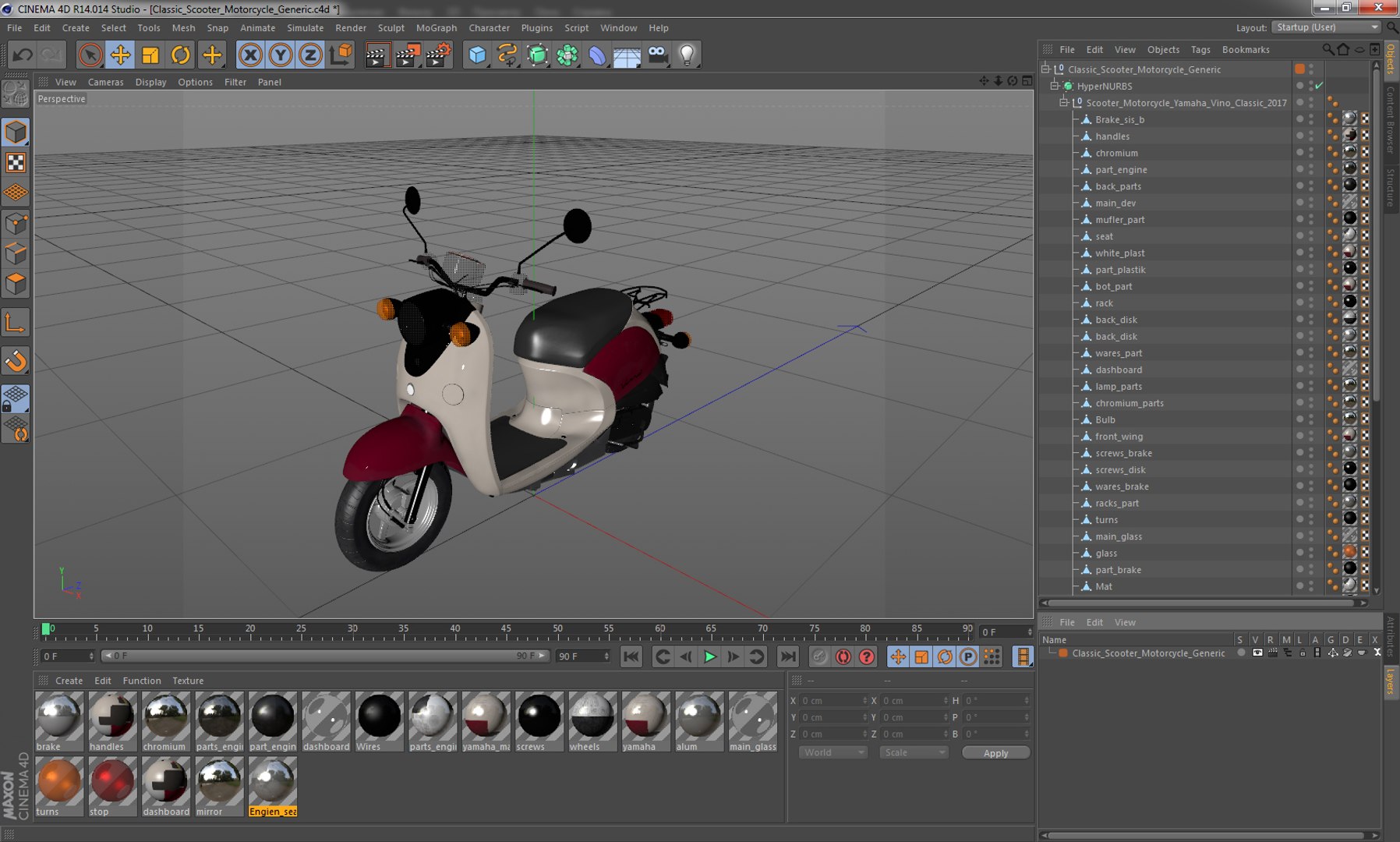Select the stop red material swatch
Image resolution: width=1400 pixels, height=842 pixels.
pyautogui.click(x=112, y=787)
